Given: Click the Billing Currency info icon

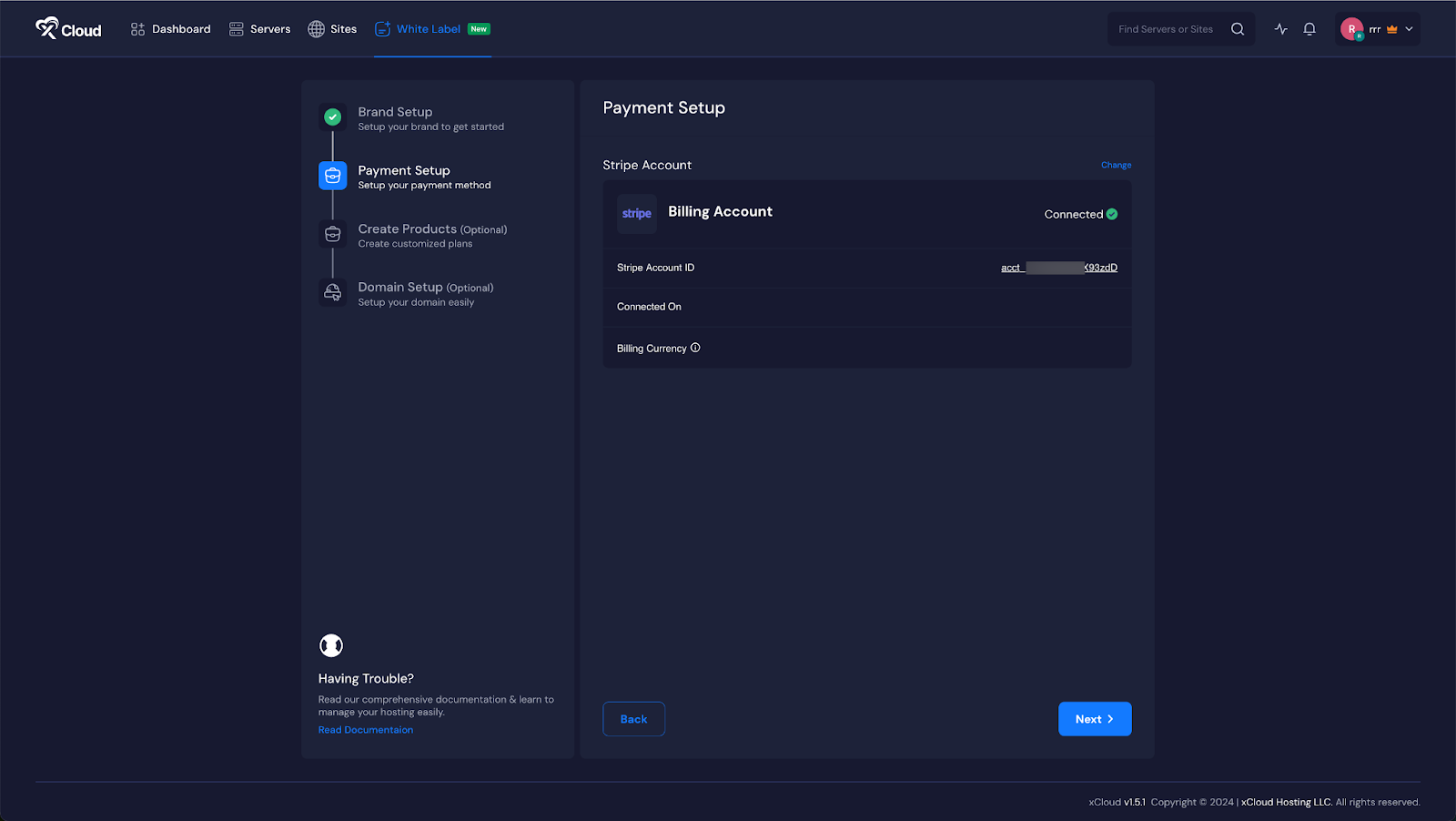Looking at the screenshot, I should click(695, 348).
